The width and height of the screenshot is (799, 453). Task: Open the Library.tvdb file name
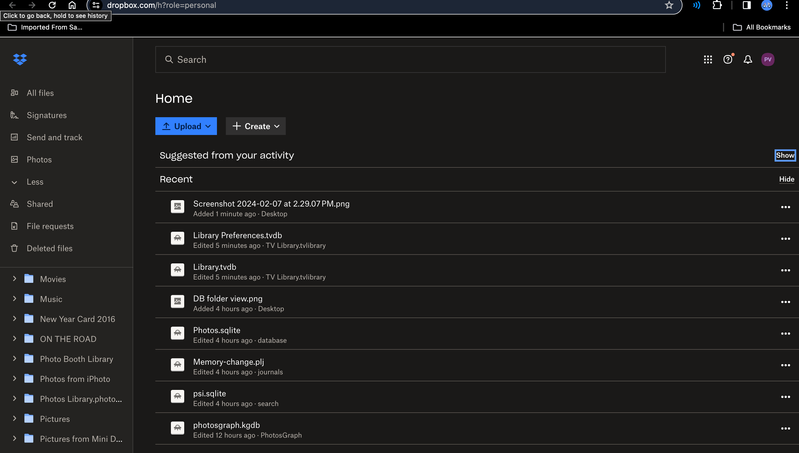click(215, 267)
